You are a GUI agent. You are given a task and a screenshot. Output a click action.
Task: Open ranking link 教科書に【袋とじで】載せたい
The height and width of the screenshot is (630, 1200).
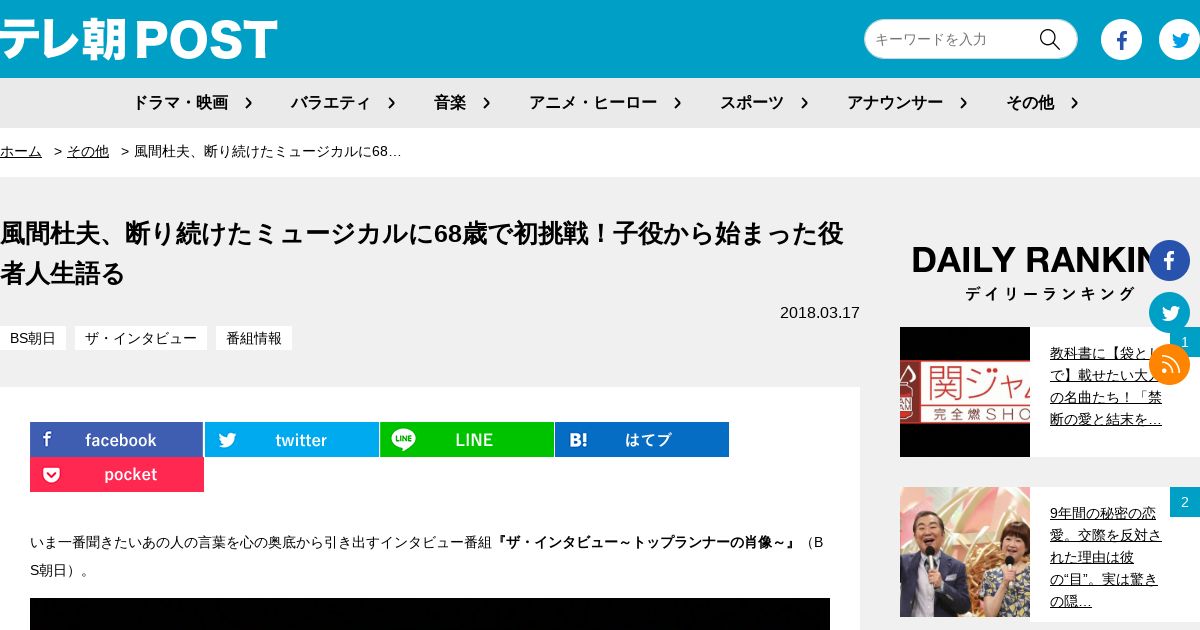click(1106, 386)
